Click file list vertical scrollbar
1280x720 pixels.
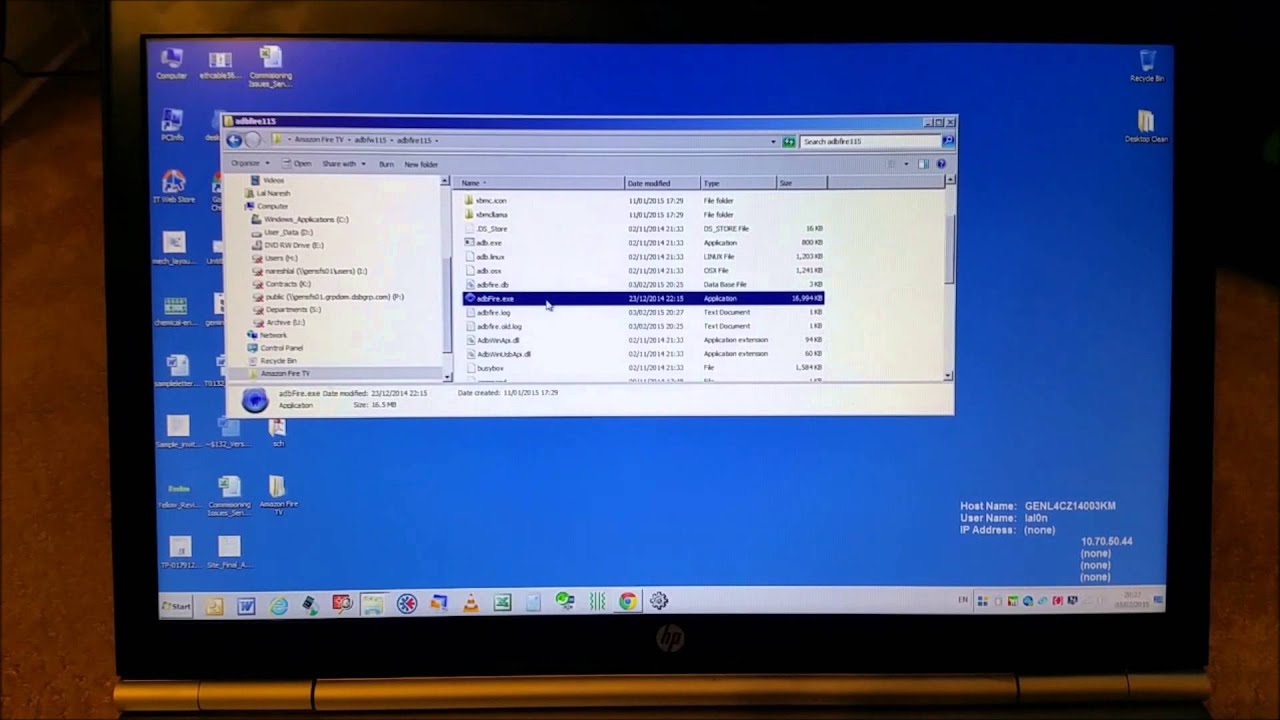pyautogui.click(x=949, y=278)
